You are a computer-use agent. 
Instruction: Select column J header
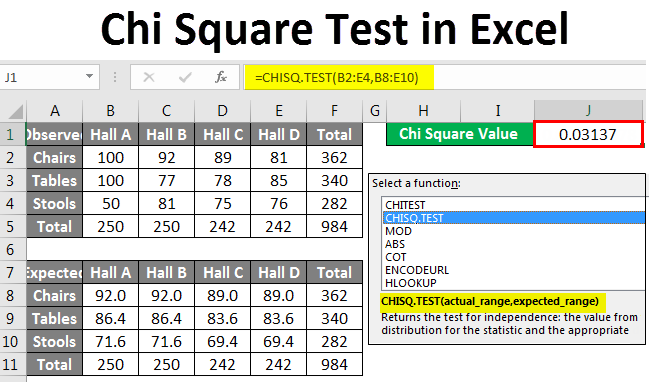click(588, 111)
